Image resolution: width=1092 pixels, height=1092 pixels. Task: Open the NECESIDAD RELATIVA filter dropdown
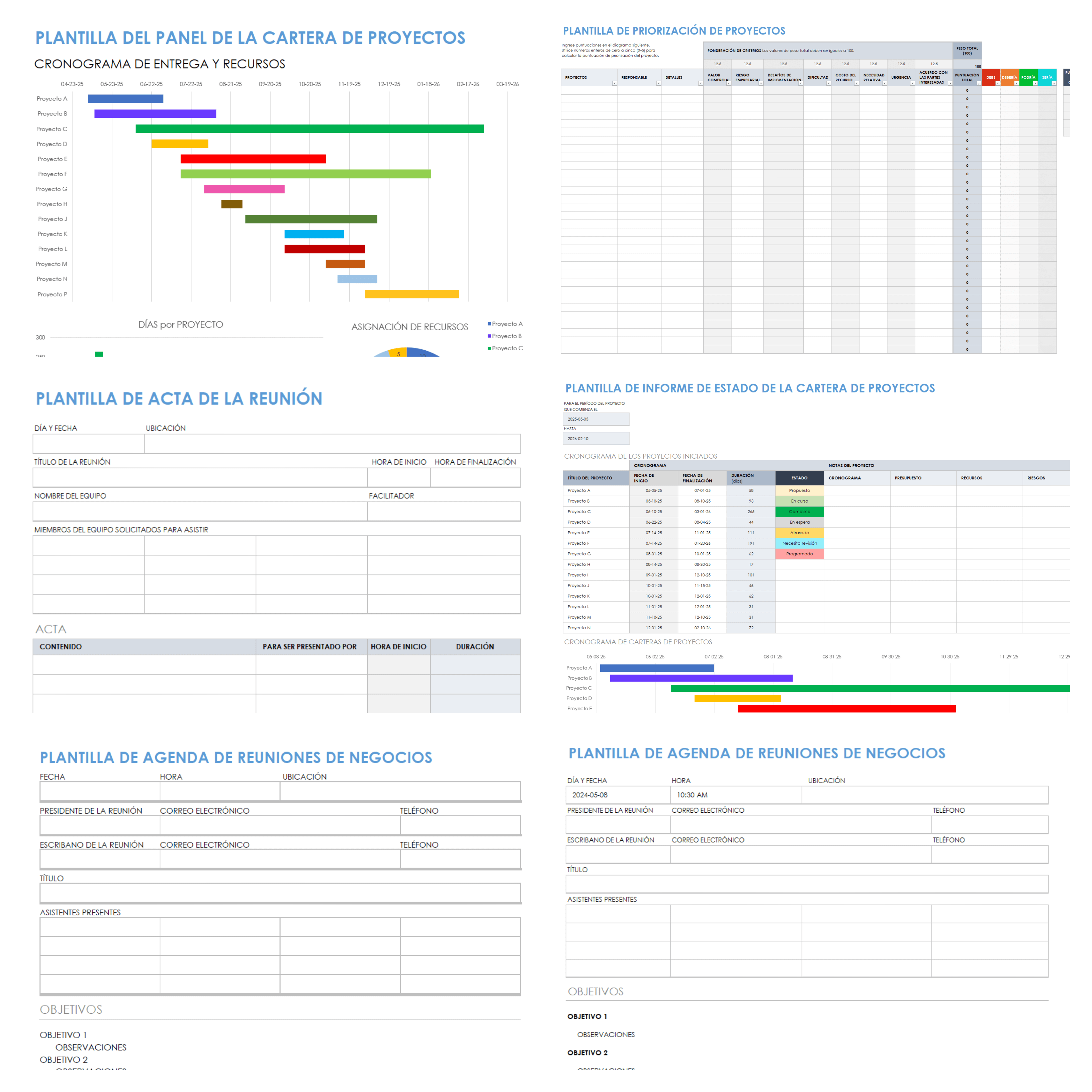coord(885,84)
